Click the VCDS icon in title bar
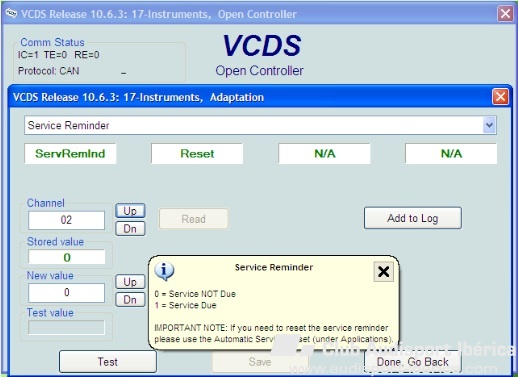518x377 pixels. tap(11, 13)
